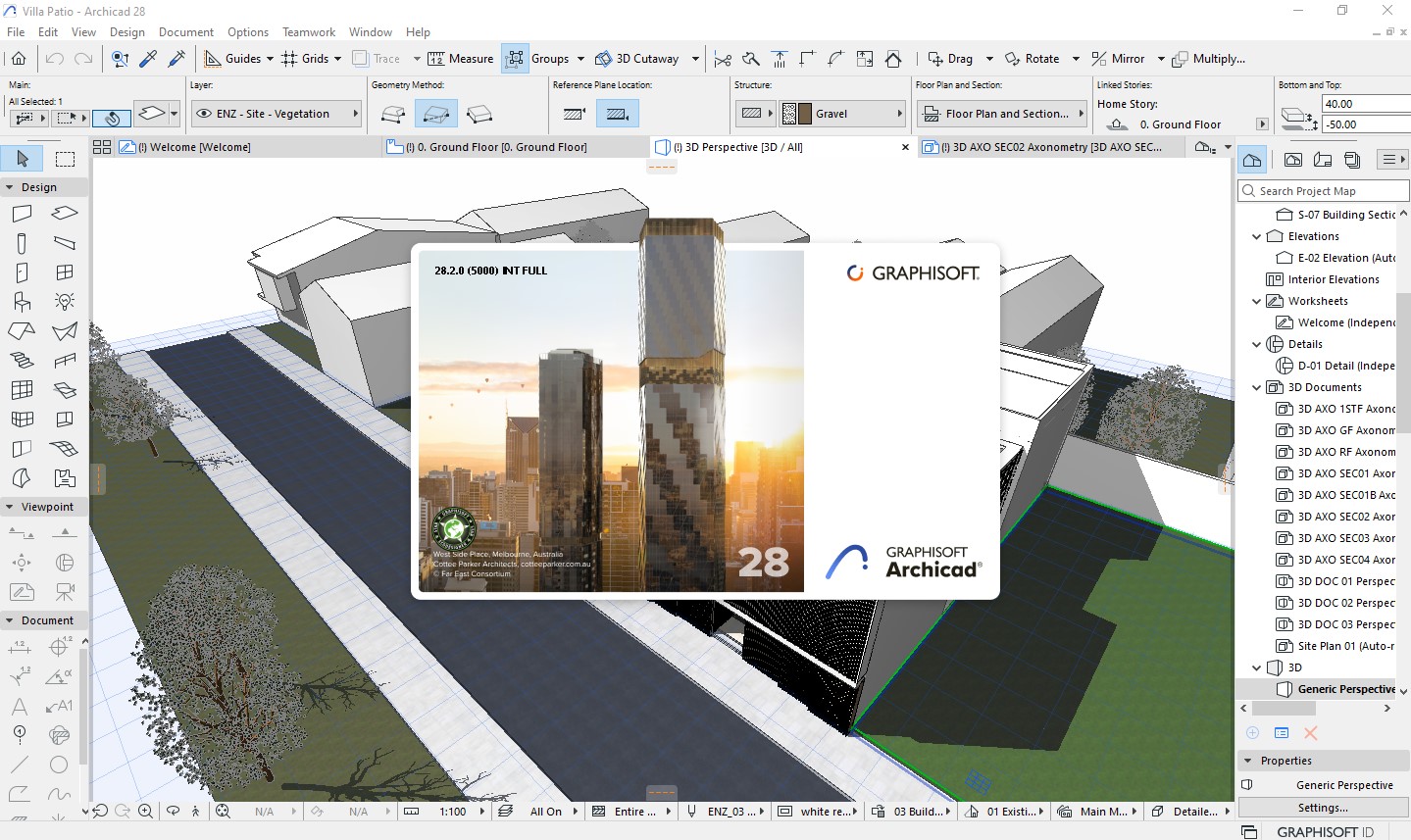
Task: Open the Document menu
Action: [x=186, y=31]
